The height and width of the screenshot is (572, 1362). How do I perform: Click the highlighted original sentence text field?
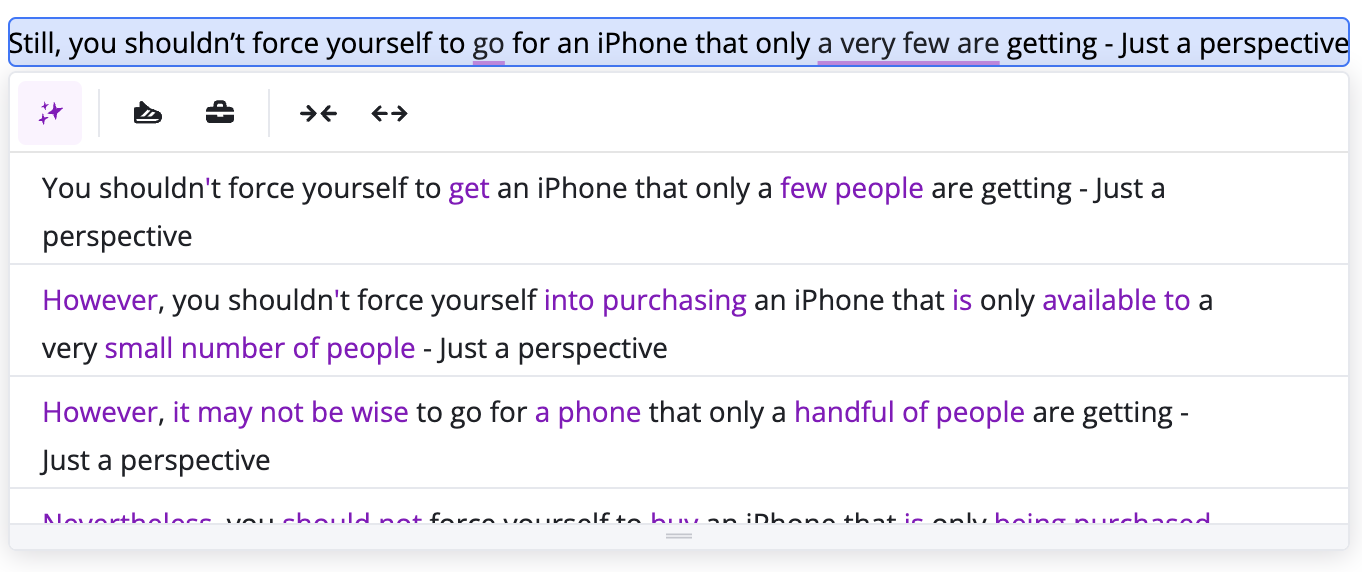tap(680, 44)
